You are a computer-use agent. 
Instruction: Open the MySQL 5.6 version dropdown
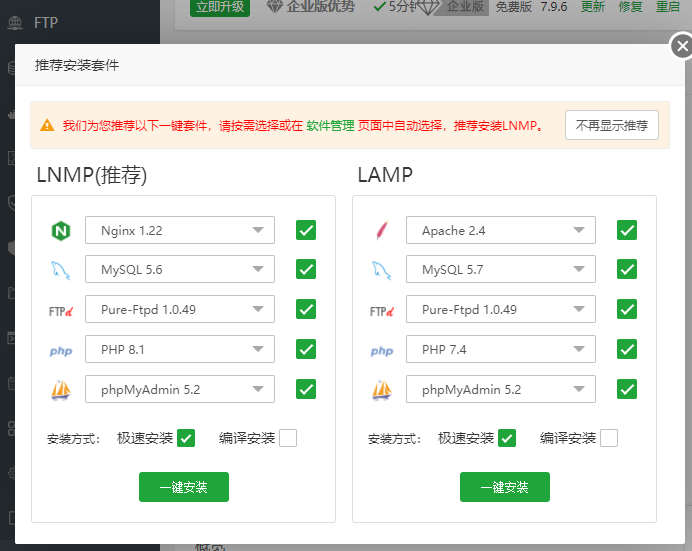(x=180, y=270)
